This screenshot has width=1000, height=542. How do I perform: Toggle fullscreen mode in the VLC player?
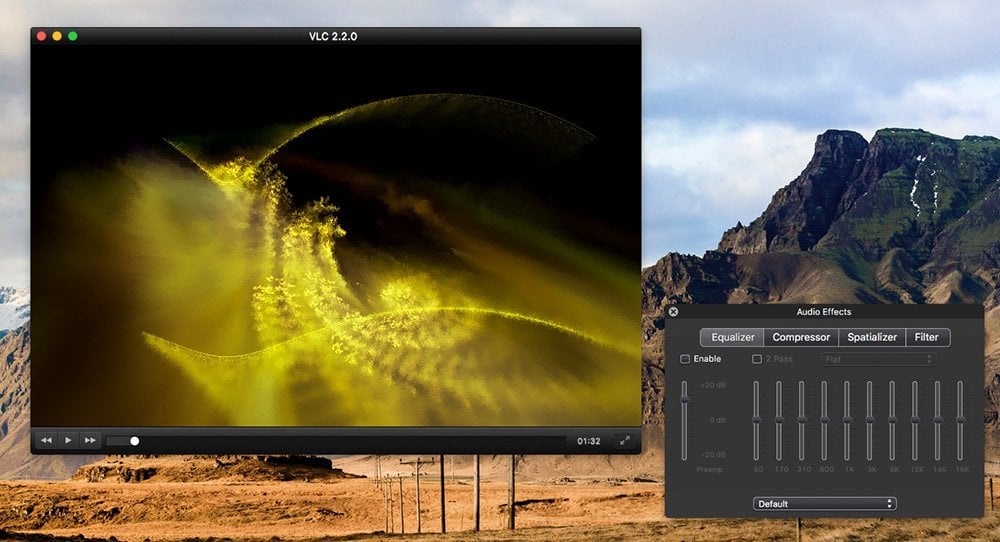coord(625,441)
